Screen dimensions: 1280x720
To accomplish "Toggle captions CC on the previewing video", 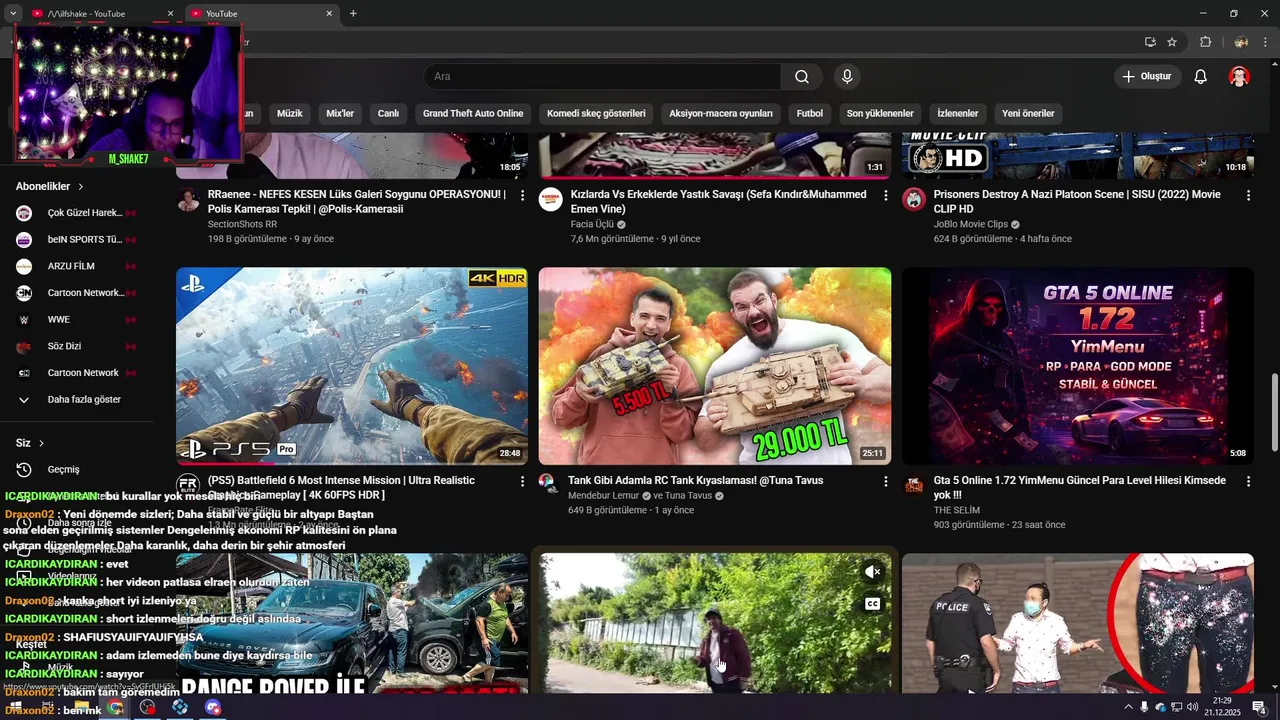I will (x=873, y=604).
